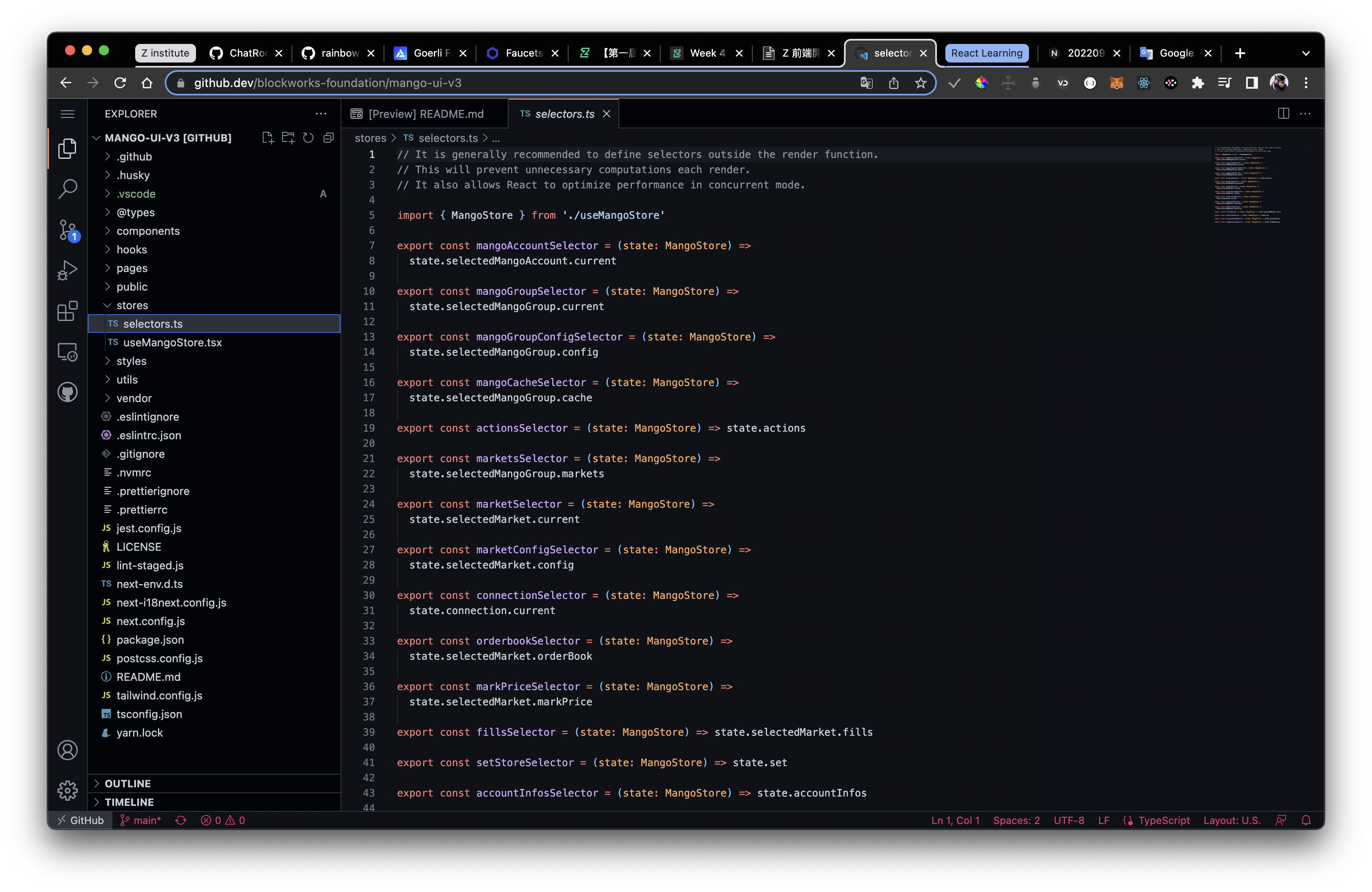This screenshot has height=892, width=1372.
Task: Open Remote Explorer in activity bar
Action: [x=68, y=352]
